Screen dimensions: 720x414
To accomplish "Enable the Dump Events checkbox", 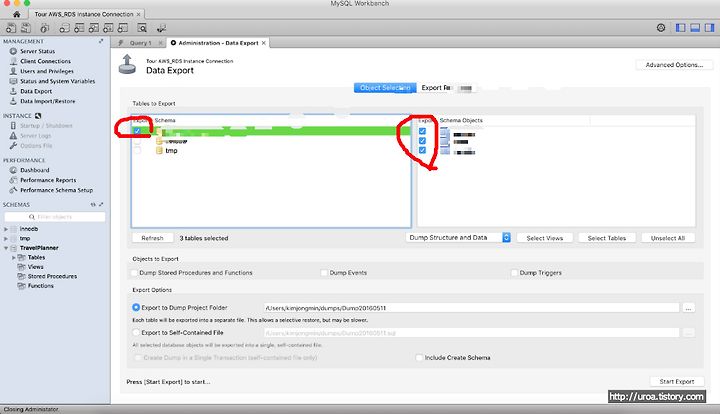I will [x=324, y=273].
